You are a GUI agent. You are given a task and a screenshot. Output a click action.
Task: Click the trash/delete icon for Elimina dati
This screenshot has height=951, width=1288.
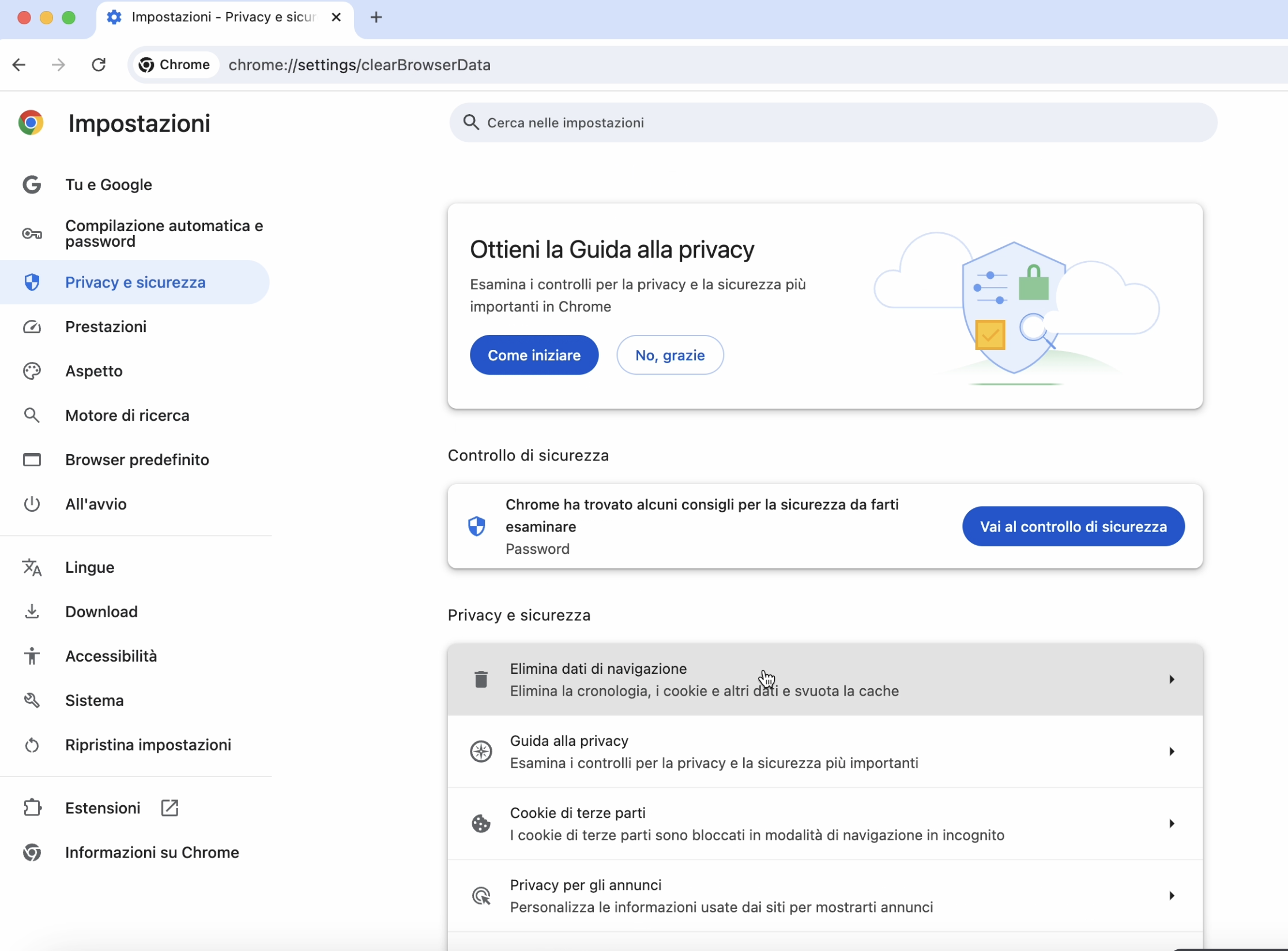pyautogui.click(x=479, y=679)
